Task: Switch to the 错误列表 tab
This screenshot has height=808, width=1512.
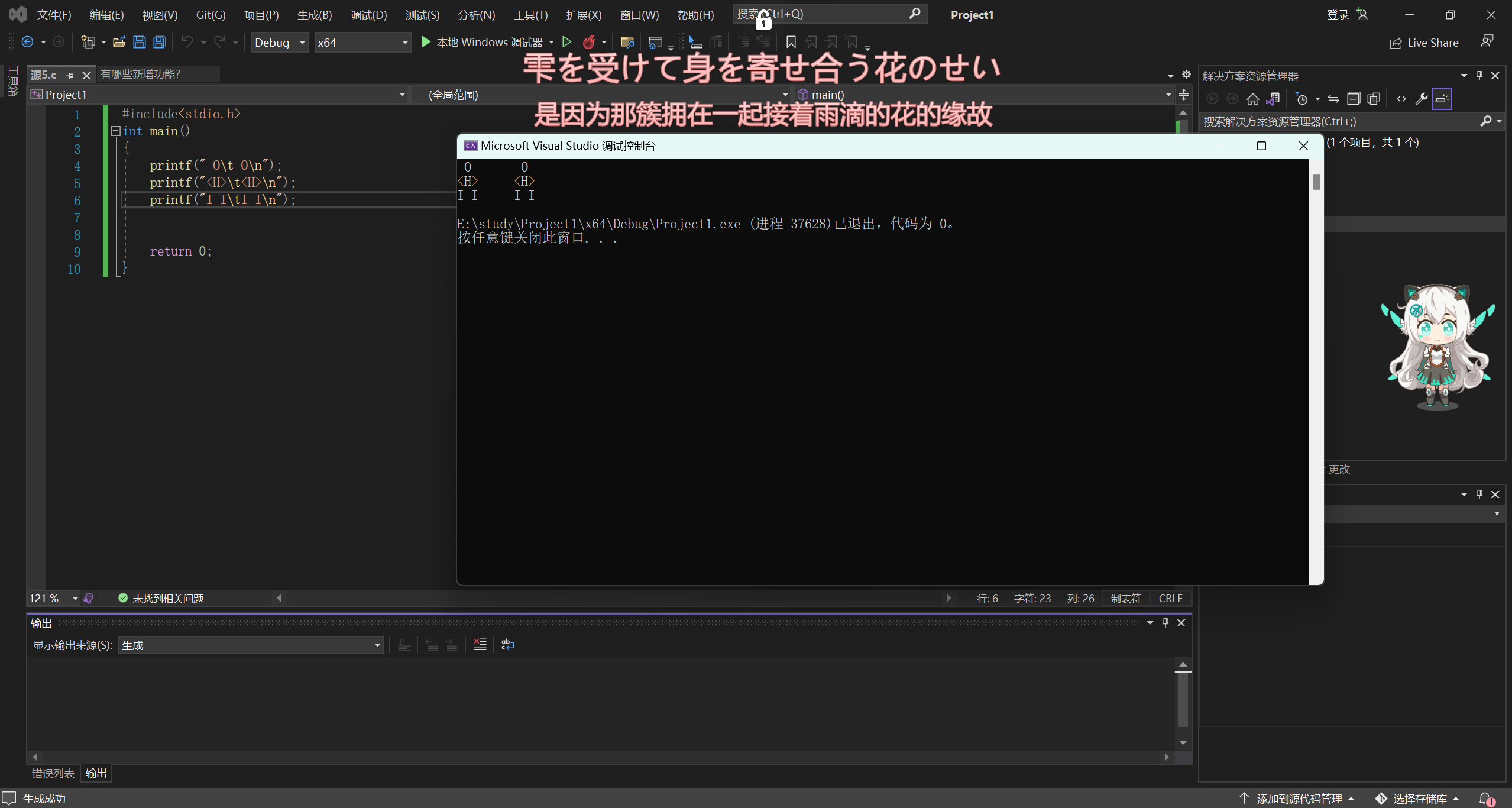Action: tap(53, 773)
